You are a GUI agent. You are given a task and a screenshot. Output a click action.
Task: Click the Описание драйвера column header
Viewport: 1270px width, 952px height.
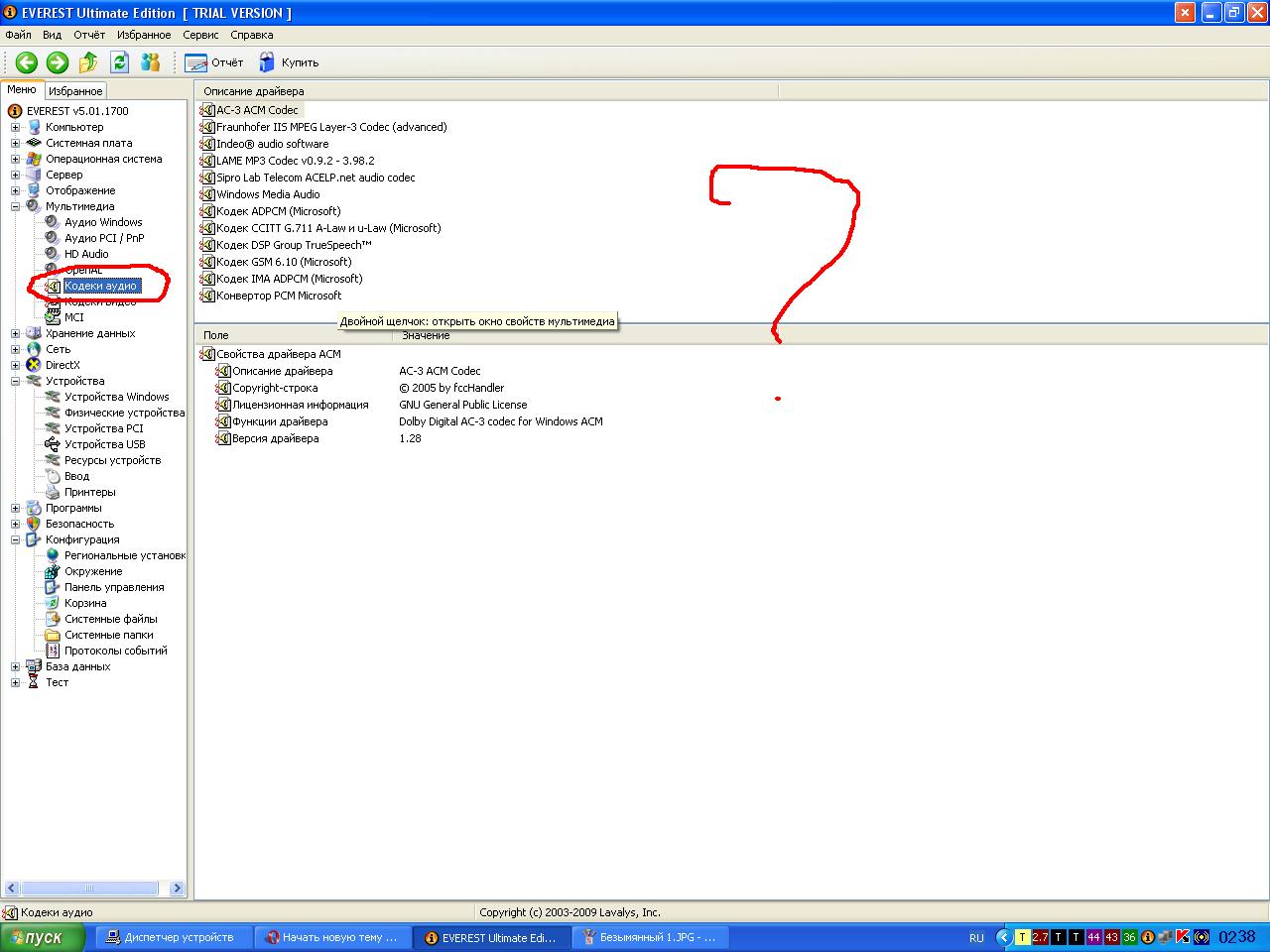click(486, 91)
